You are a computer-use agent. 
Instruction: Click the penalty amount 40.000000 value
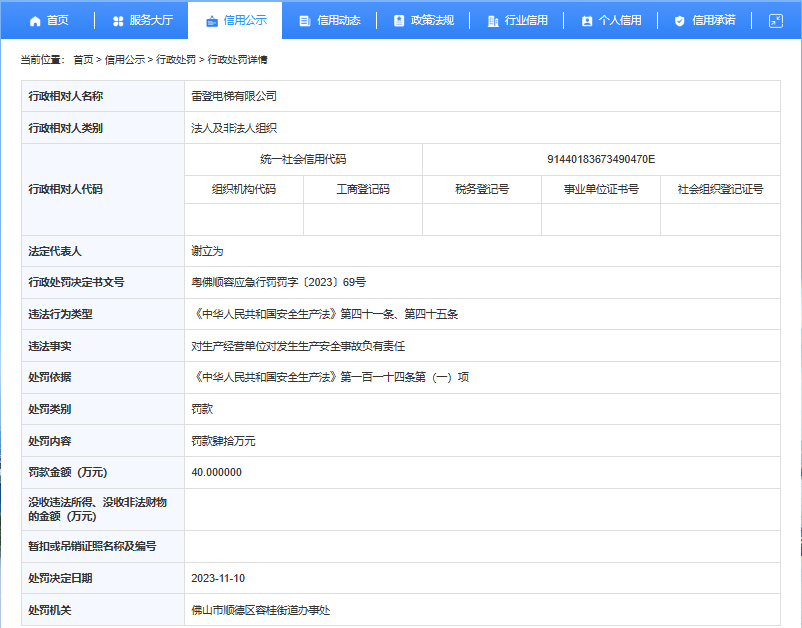(x=216, y=472)
